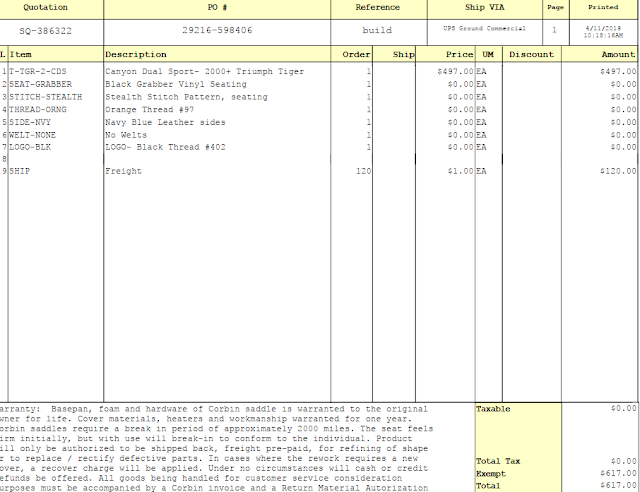The width and height of the screenshot is (640, 492).
Task: Click the $497.00 price cell
Action: (x=455, y=71)
